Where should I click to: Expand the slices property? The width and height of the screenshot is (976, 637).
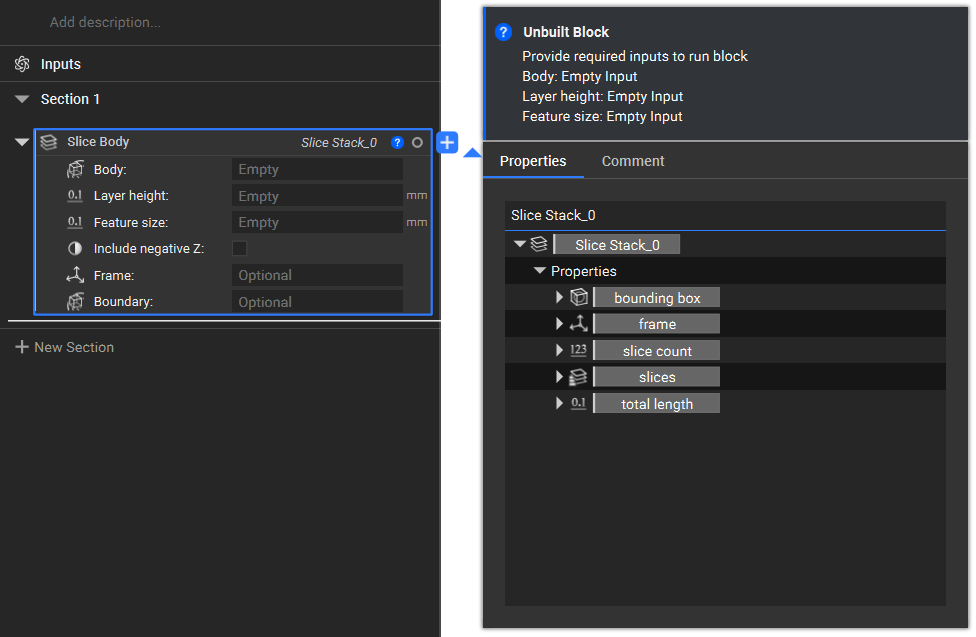pos(559,377)
